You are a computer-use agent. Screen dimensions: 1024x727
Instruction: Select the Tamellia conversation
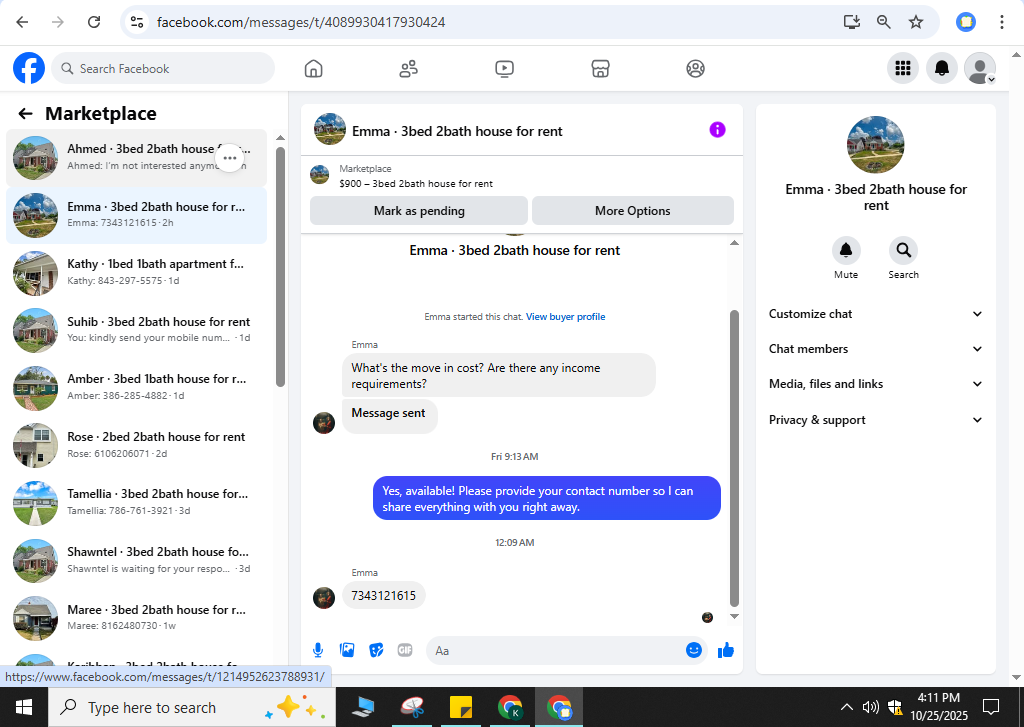click(136, 502)
